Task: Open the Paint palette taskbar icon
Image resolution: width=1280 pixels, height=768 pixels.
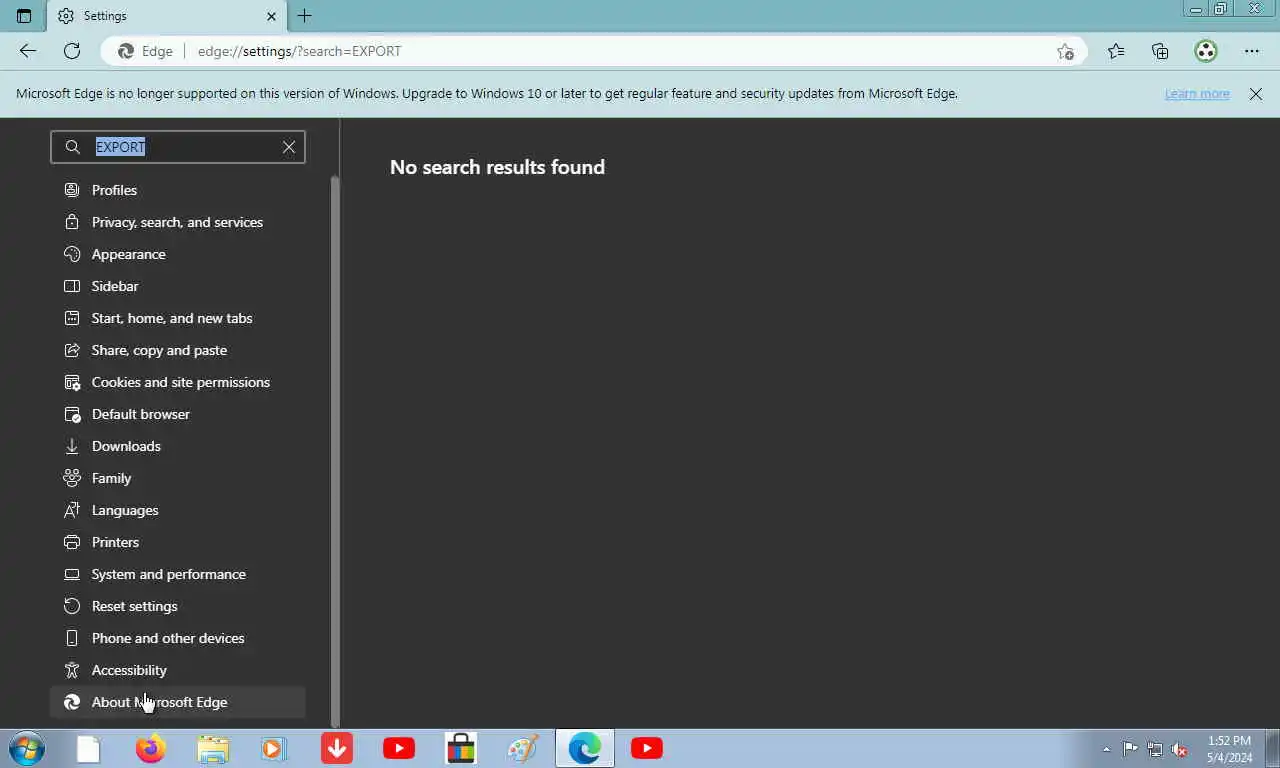Action: click(x=522, y=748)
